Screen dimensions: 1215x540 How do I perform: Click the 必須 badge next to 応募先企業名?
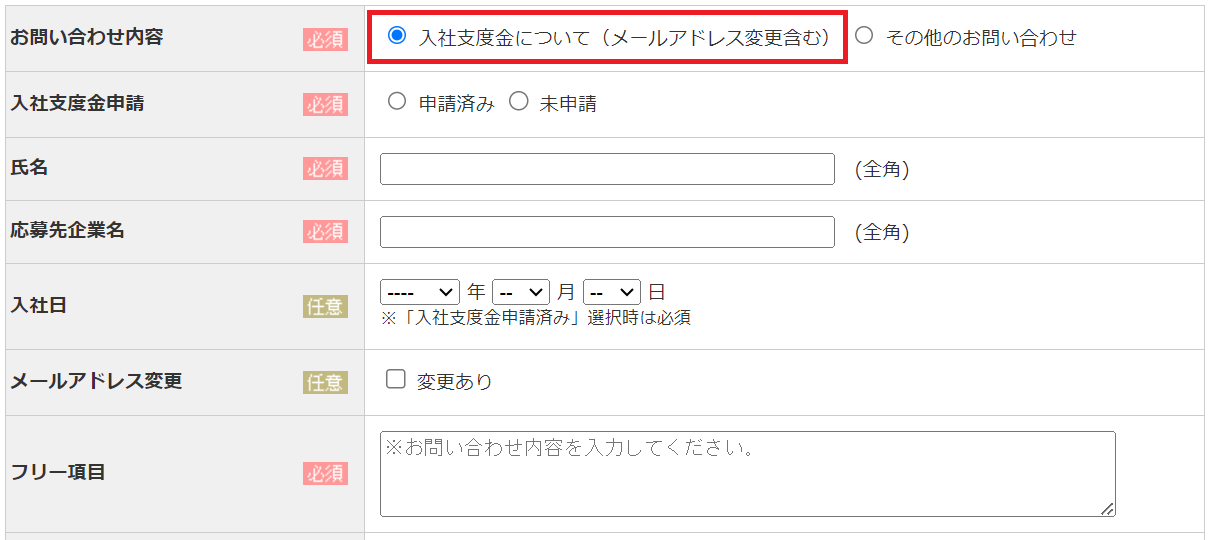point(326,232)
